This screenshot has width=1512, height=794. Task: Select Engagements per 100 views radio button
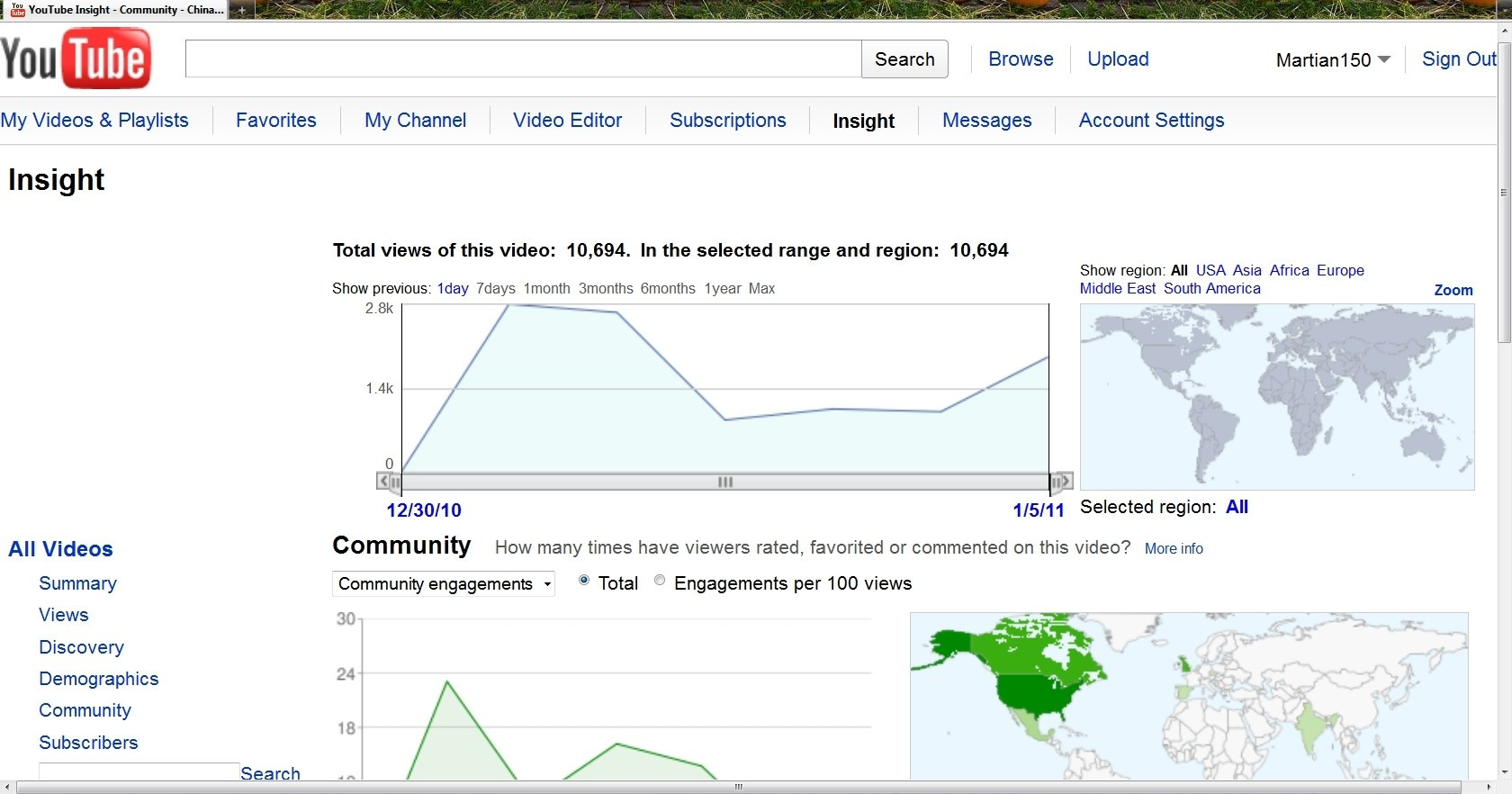(x=660, y=581)
